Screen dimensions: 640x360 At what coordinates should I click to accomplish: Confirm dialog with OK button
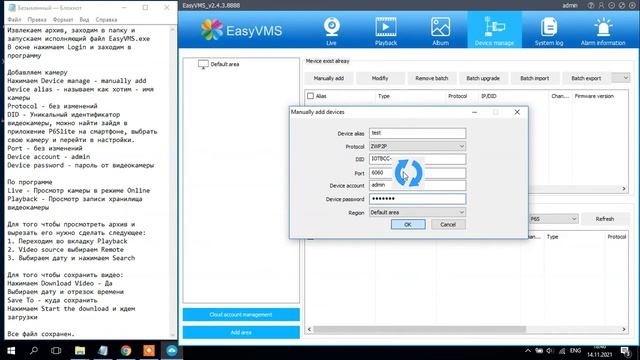pyautogui.click(x=408, y=224)
